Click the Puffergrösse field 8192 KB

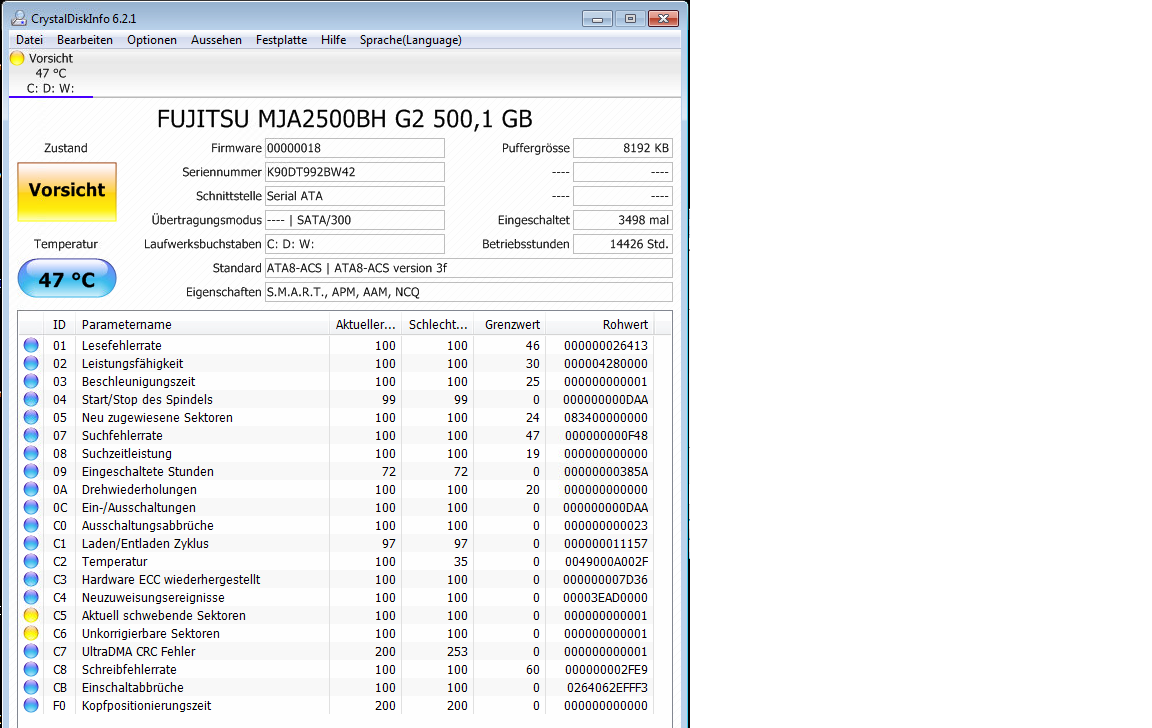(x=623, y=148)
